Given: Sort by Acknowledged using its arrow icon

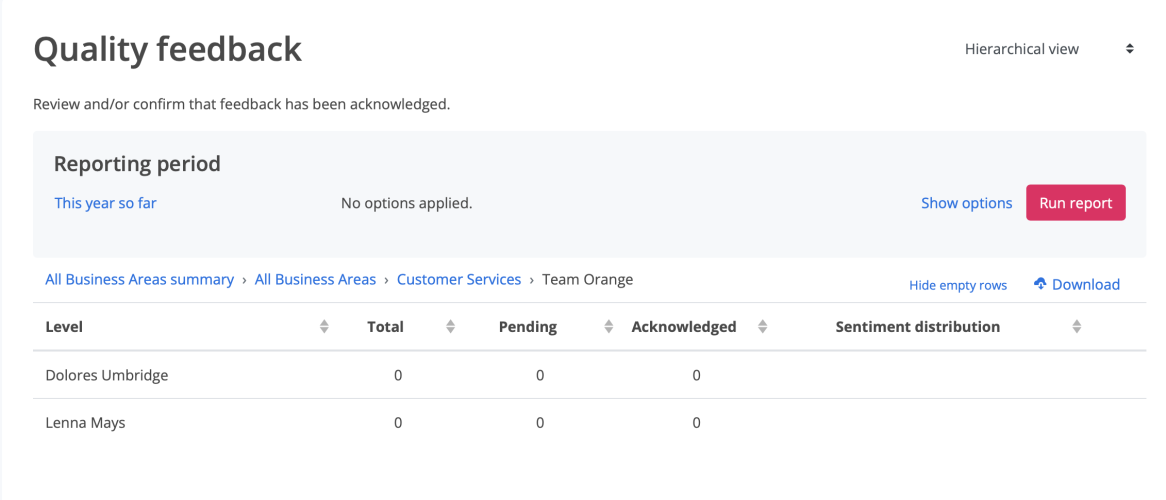Looking at the screenshot, I should pyautogui.click(x=763, y=327).
